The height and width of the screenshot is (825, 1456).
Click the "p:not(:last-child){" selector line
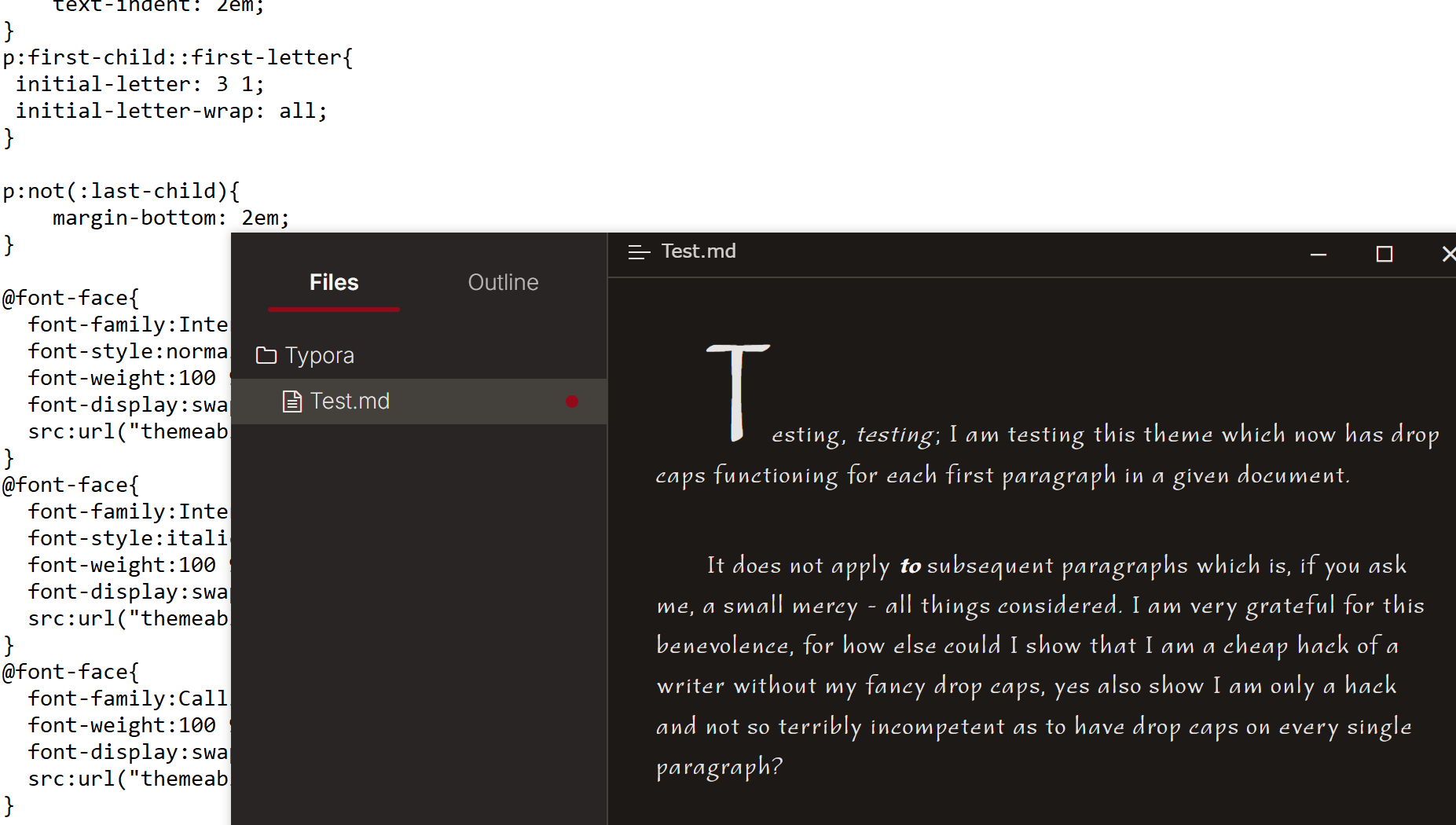tap(121, 192)
